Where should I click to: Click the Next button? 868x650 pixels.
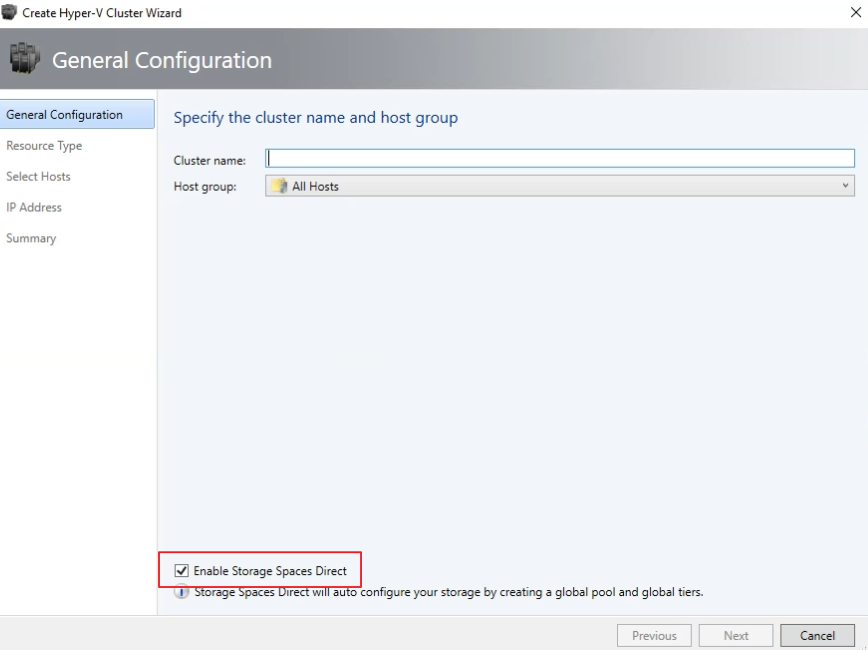pos(736,635)
